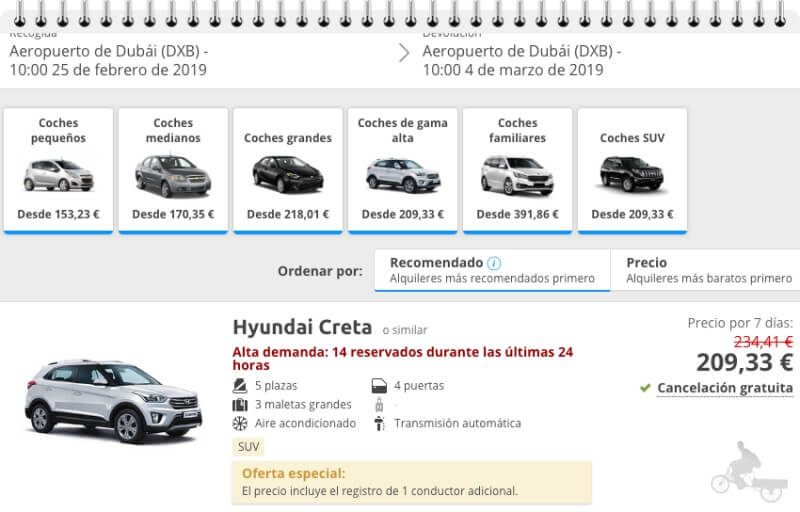Click the crossed-out price 234,41 €
800x512 pixels.
(763, 342)
